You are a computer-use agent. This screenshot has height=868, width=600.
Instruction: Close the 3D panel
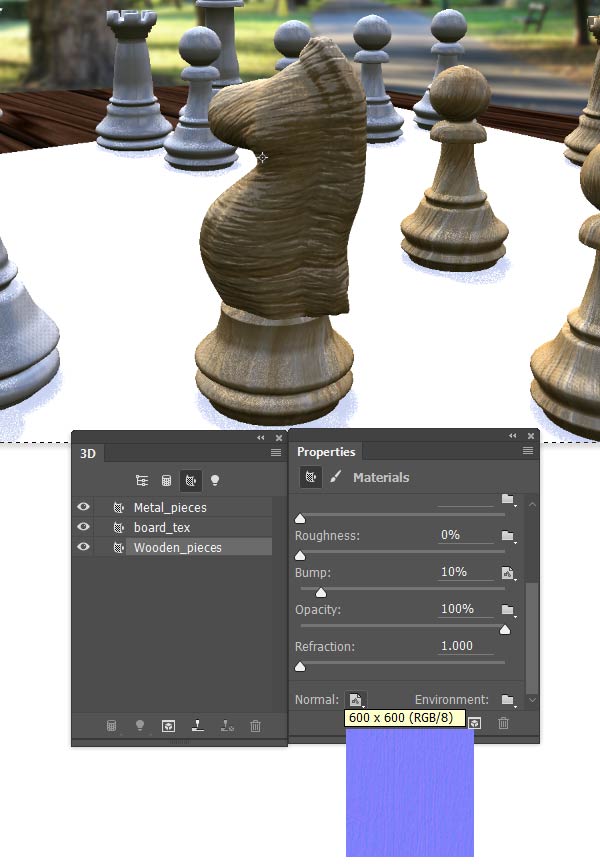coord(279,438)
